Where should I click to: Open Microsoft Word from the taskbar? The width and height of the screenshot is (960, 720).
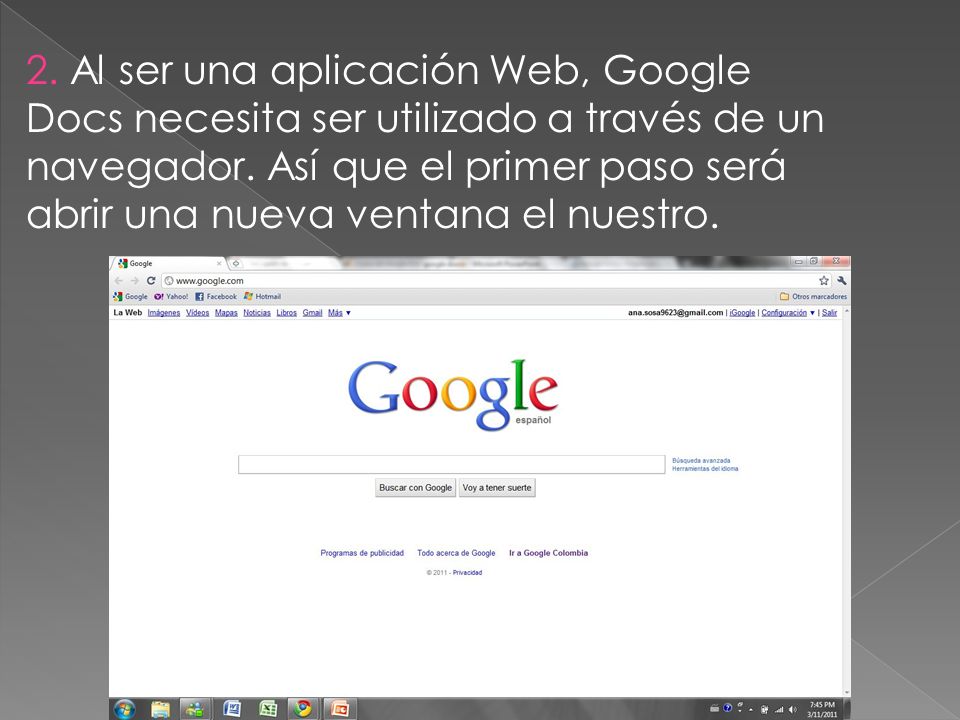pos(232,709)
